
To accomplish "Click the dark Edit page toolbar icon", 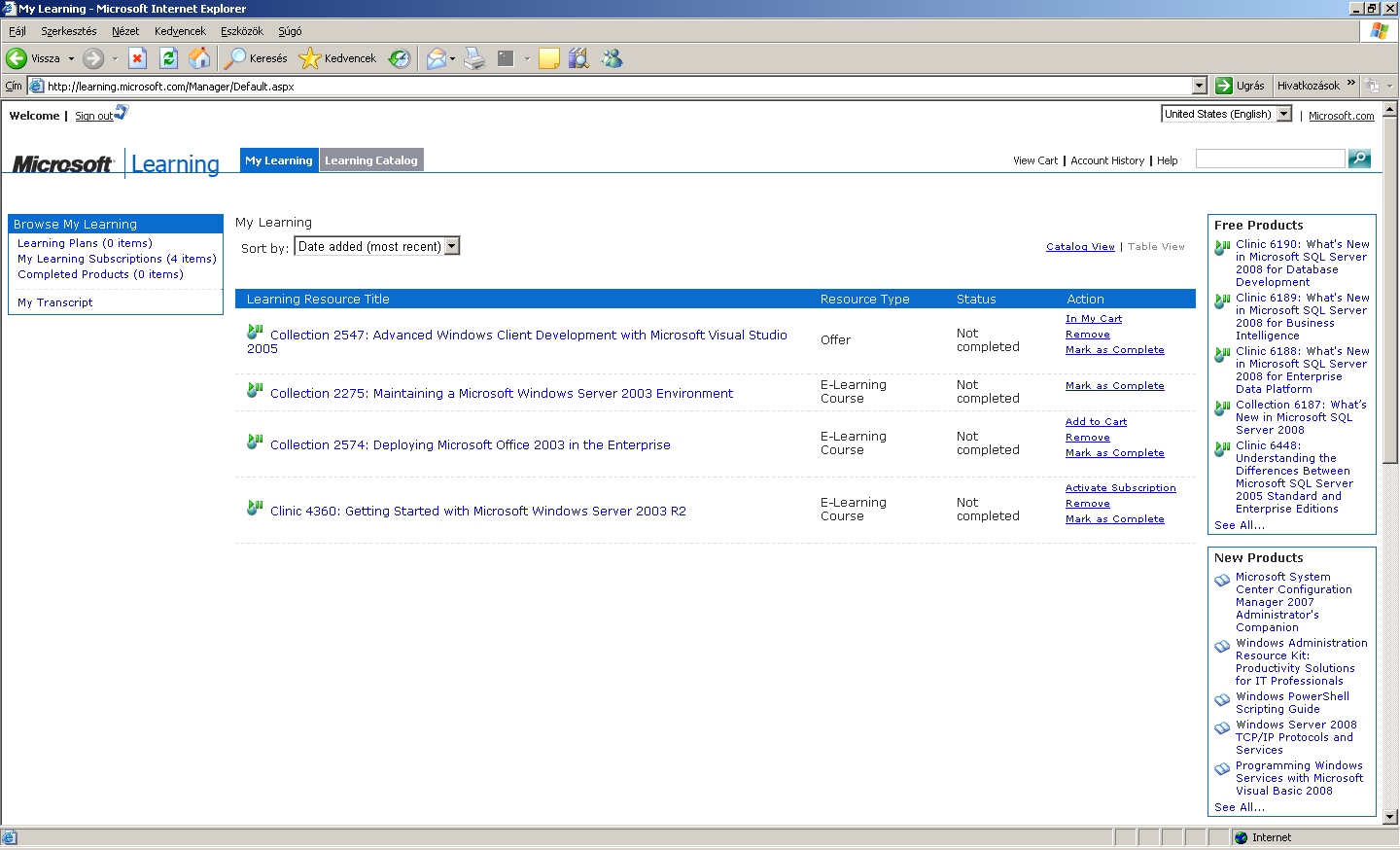I will [506, 58].
